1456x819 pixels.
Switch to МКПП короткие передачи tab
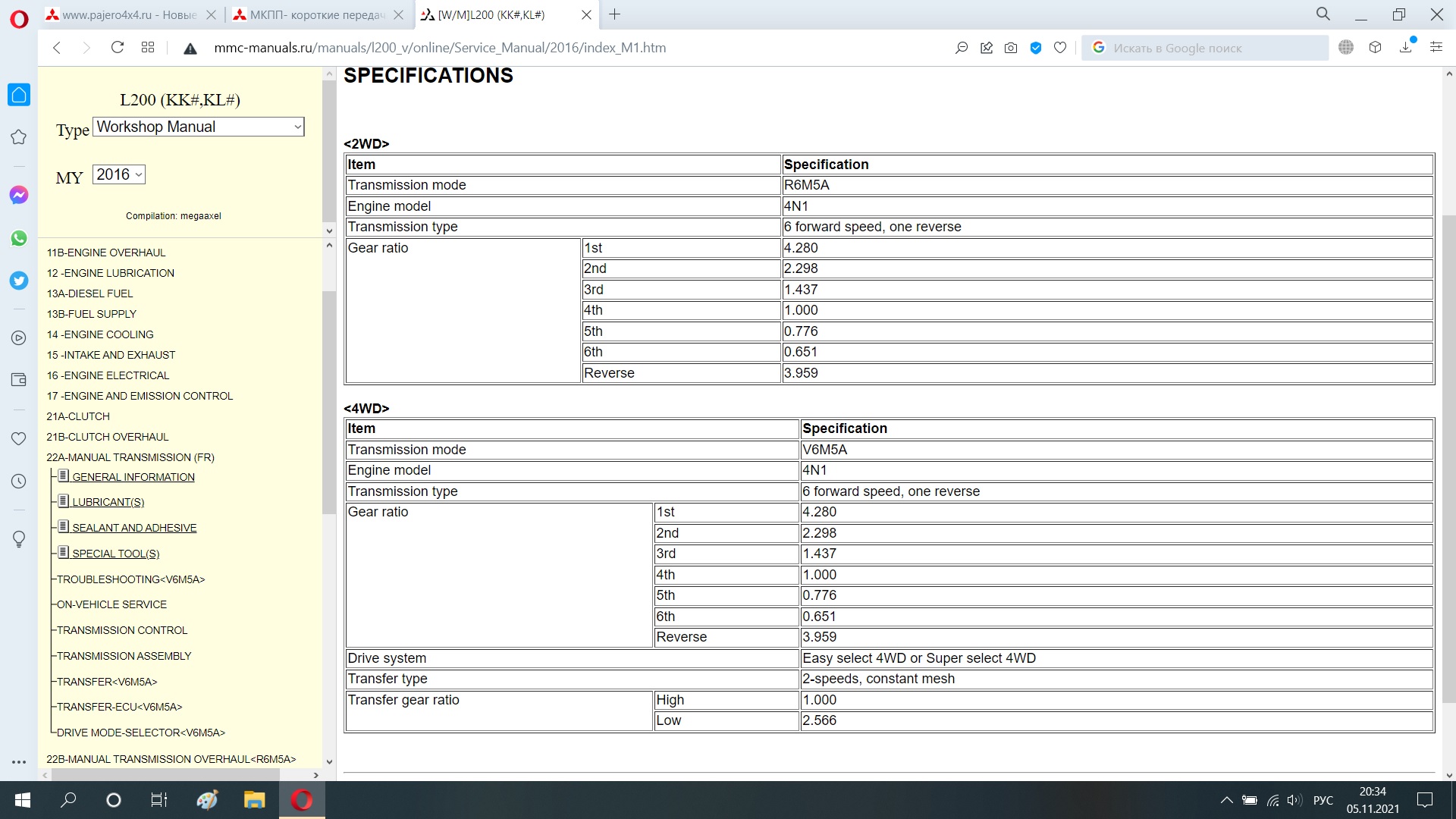point(317,15)
